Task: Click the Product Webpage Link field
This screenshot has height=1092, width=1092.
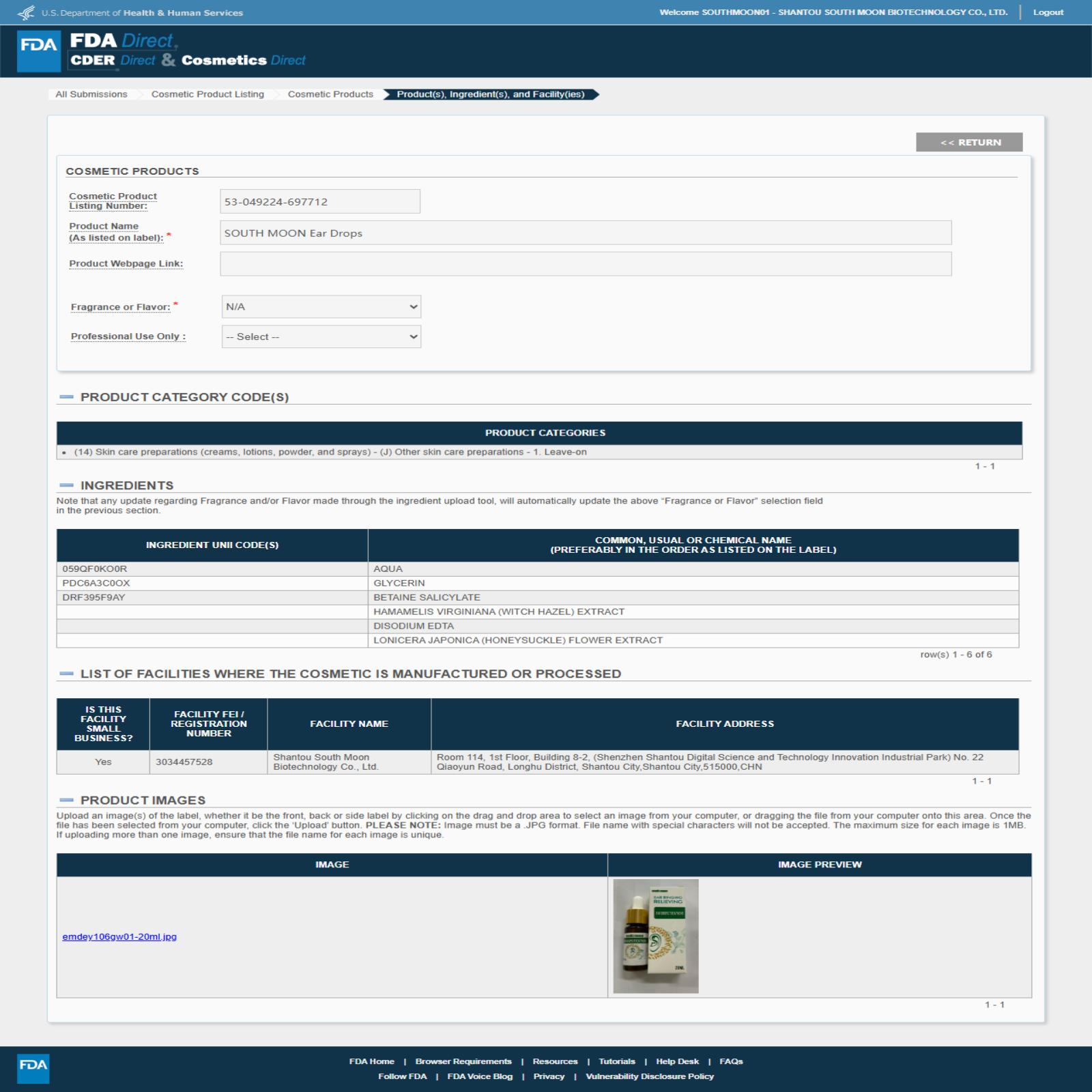Action: (586, 264)
